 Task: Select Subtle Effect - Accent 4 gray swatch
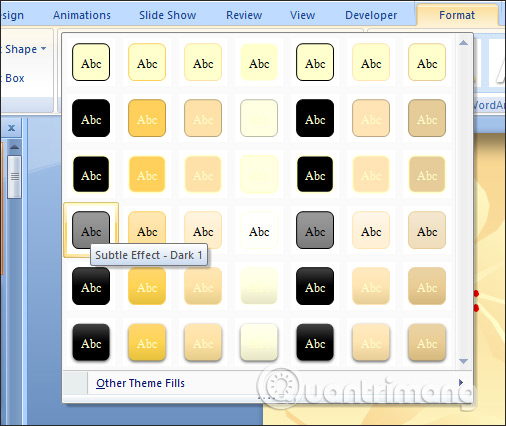[315, 230]
